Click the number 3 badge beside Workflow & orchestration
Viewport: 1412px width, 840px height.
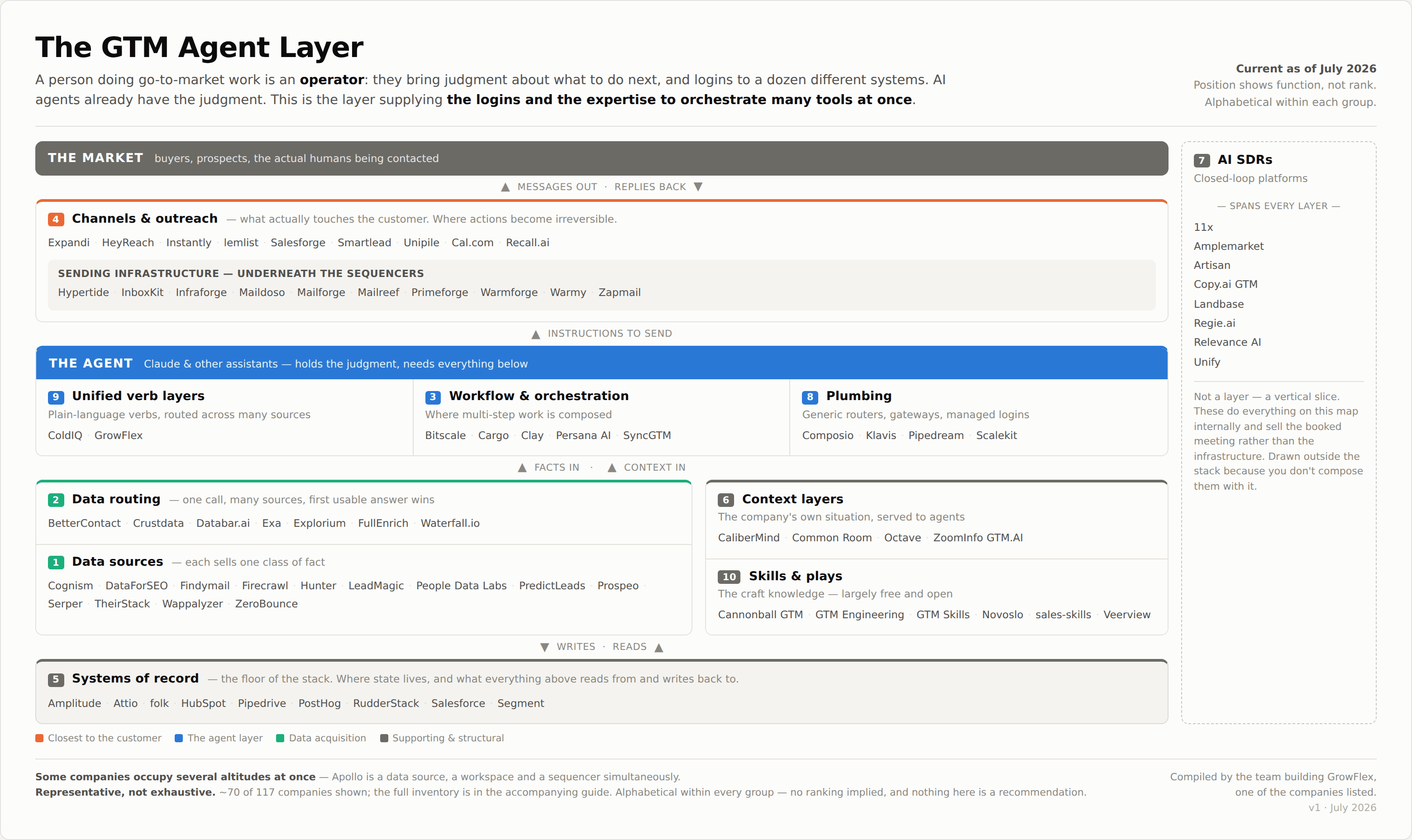433,397
